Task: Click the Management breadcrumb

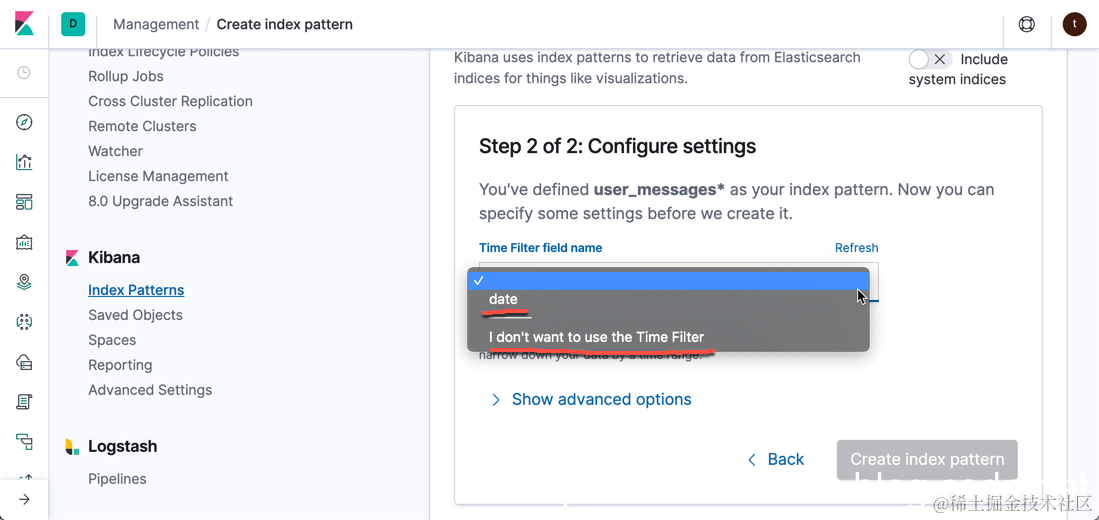Action: 156,24
